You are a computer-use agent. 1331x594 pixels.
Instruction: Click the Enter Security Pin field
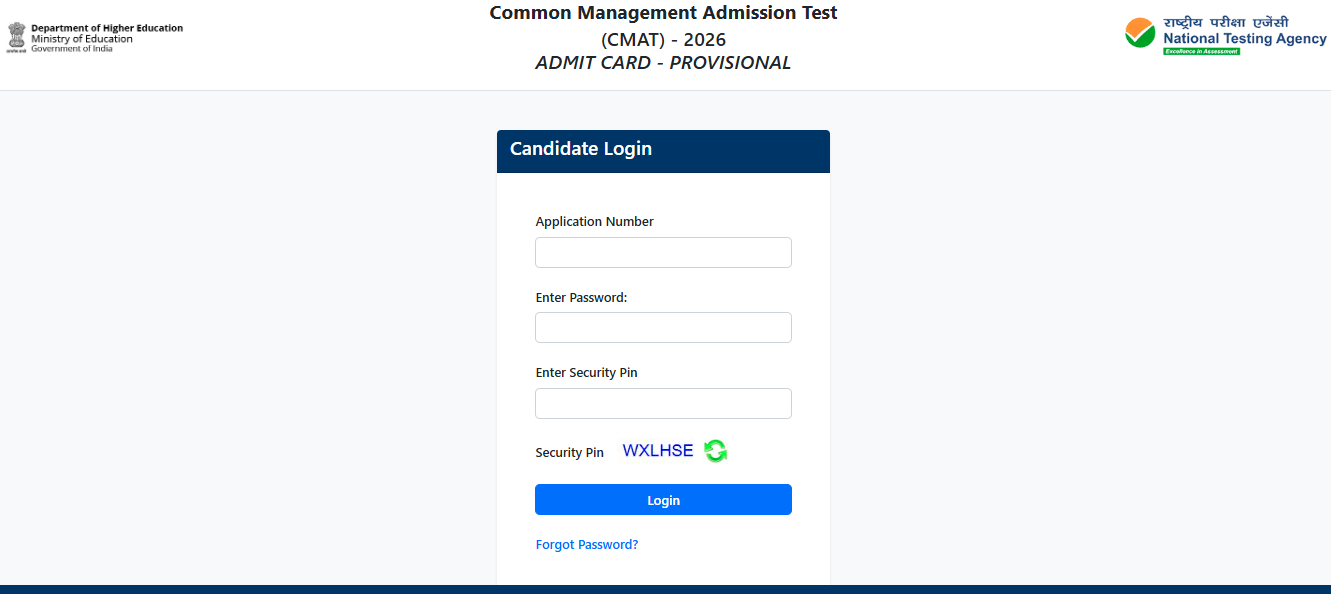(663, 404)
